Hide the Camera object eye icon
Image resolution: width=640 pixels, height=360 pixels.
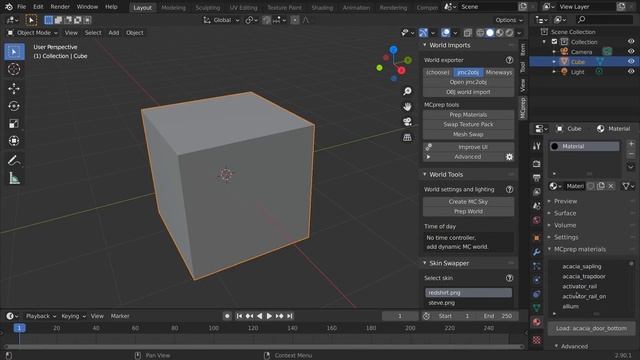click(631, 51)
